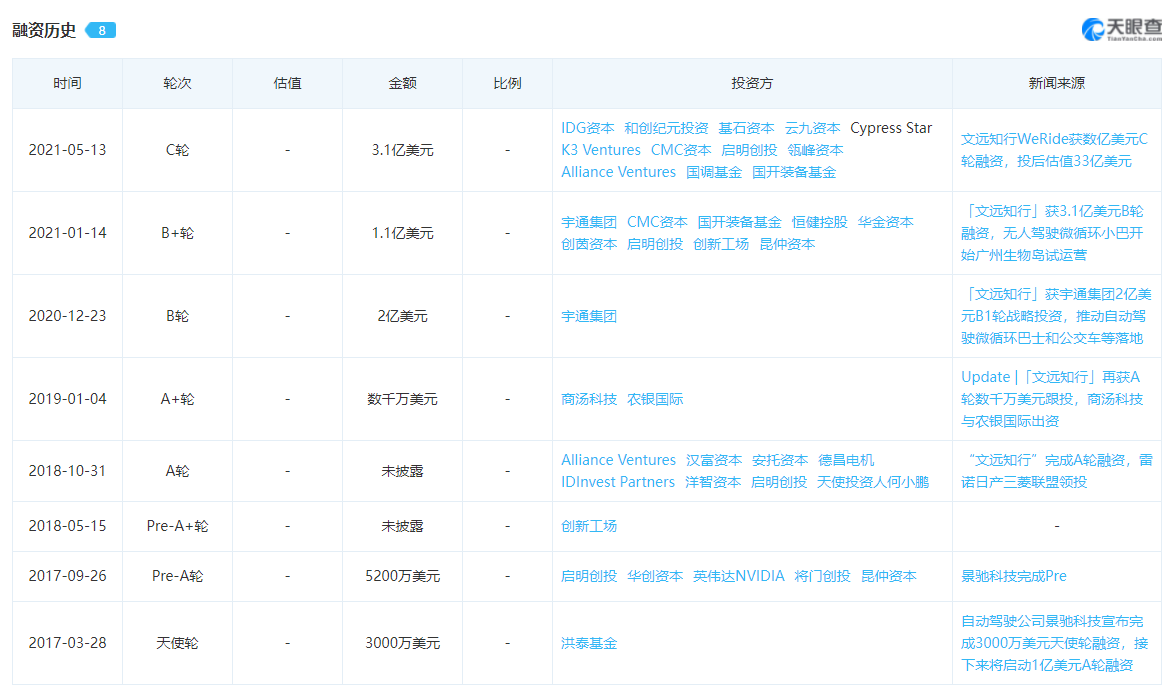Viewport: 1172px width, 689px height.
Task: Select the amount cell 3.1亿美元
Action: pyautogui.click(x=402, y=150)
